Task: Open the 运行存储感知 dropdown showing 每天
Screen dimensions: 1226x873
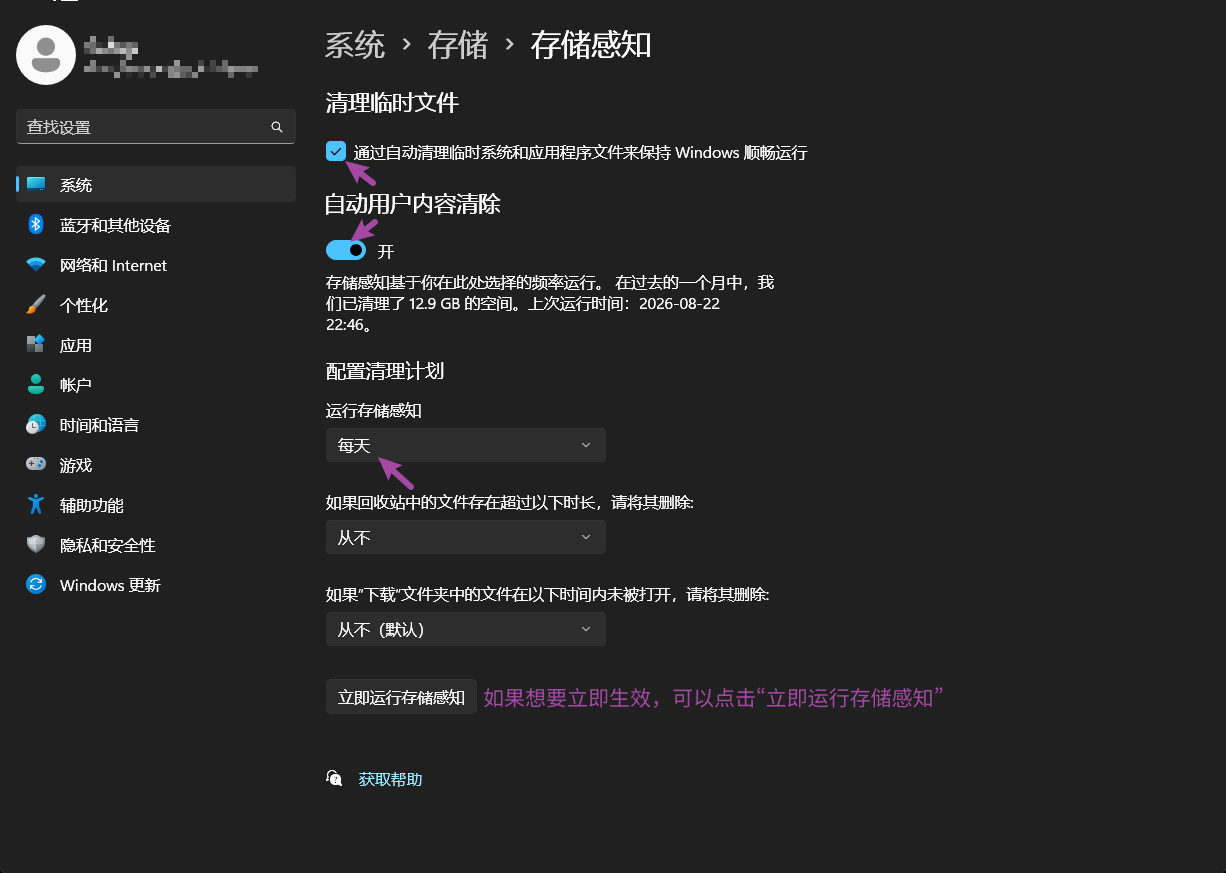Action: (x=466, y=445)
